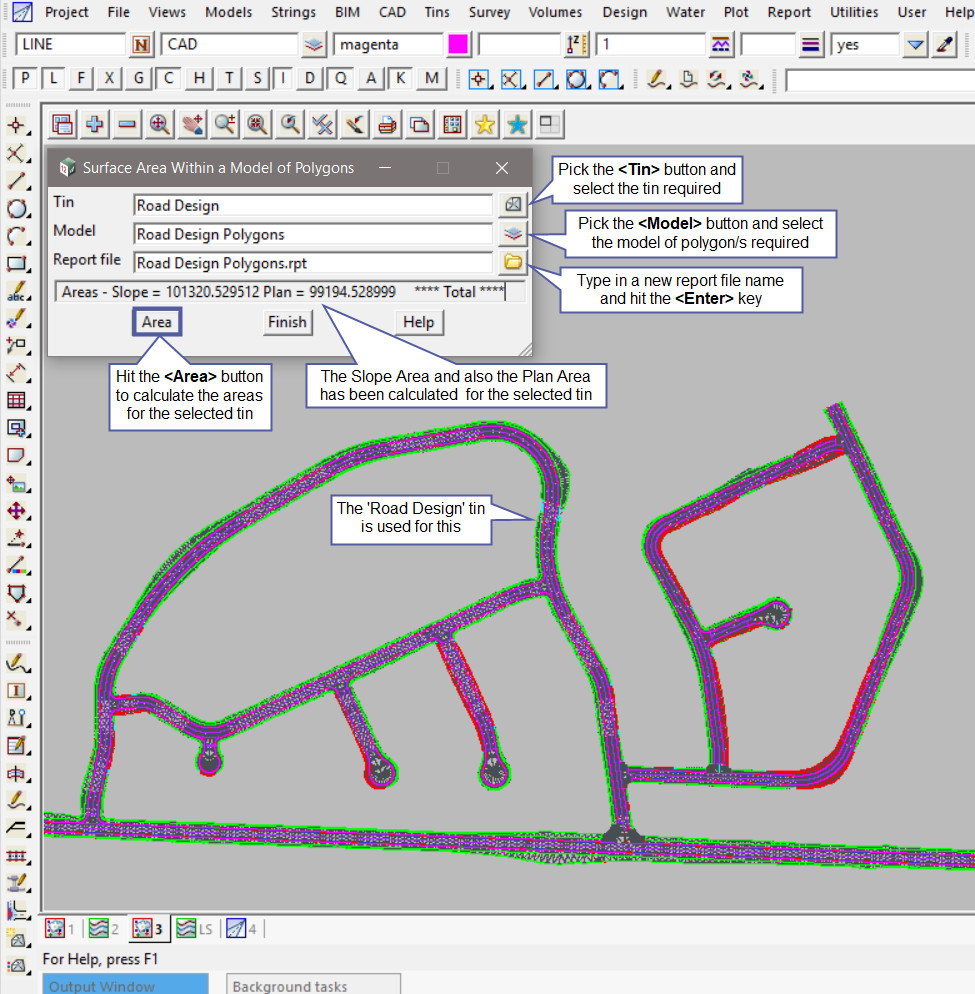Click the yellow star icon in view toolbar

point(484,124)
